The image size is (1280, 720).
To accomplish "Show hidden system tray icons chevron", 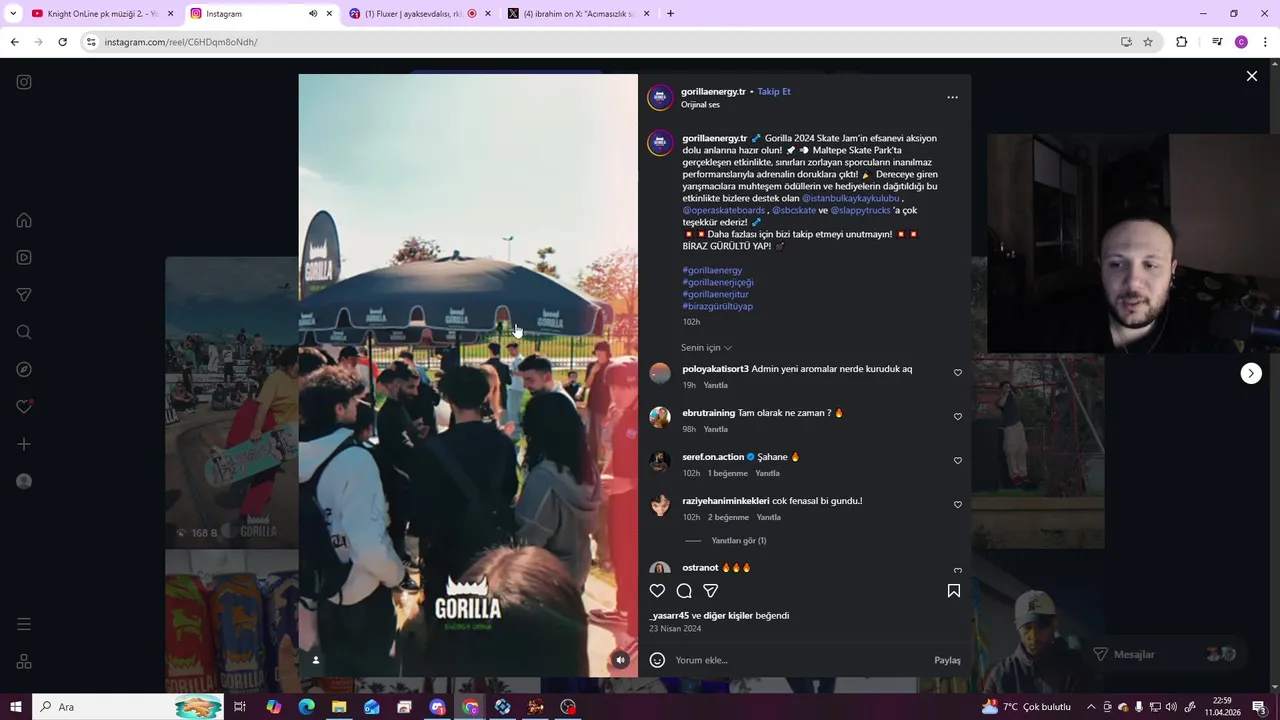I will click(x=1091, y=707).
